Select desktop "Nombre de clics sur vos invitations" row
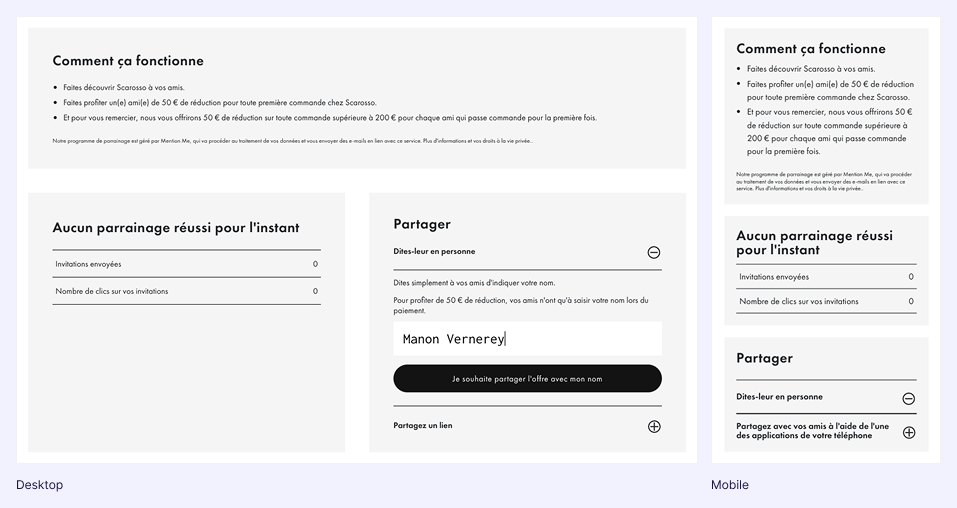 click(186, 291)
